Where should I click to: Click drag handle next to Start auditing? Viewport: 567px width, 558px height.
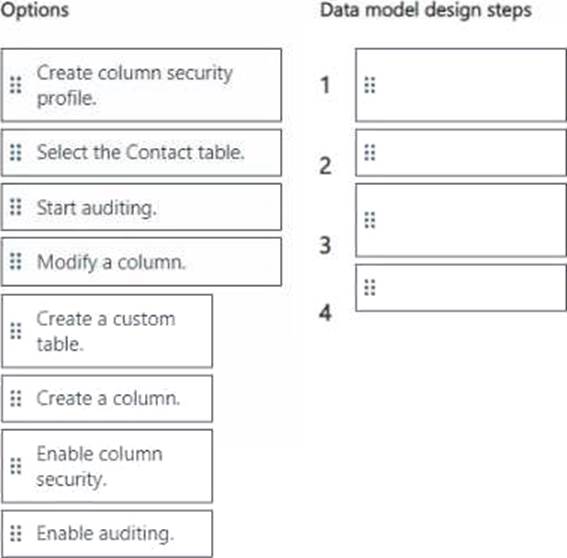pos(16,207)
